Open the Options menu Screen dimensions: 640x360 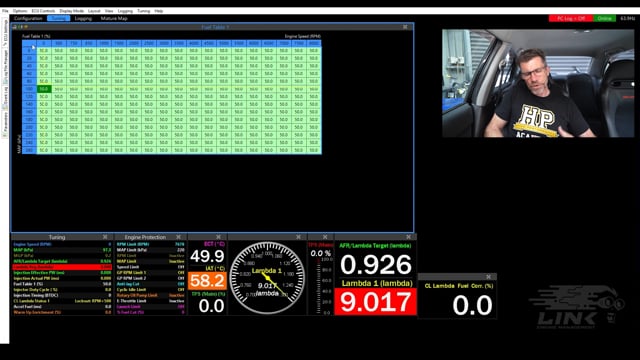(20, 11)
